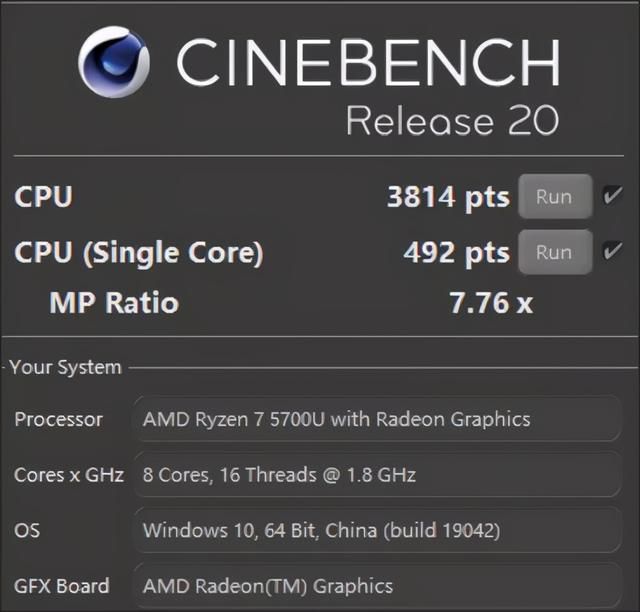This screenshot has width=640, height=612.
Task: Toggle the checkbox beside Single Core test
Action: 613,251
